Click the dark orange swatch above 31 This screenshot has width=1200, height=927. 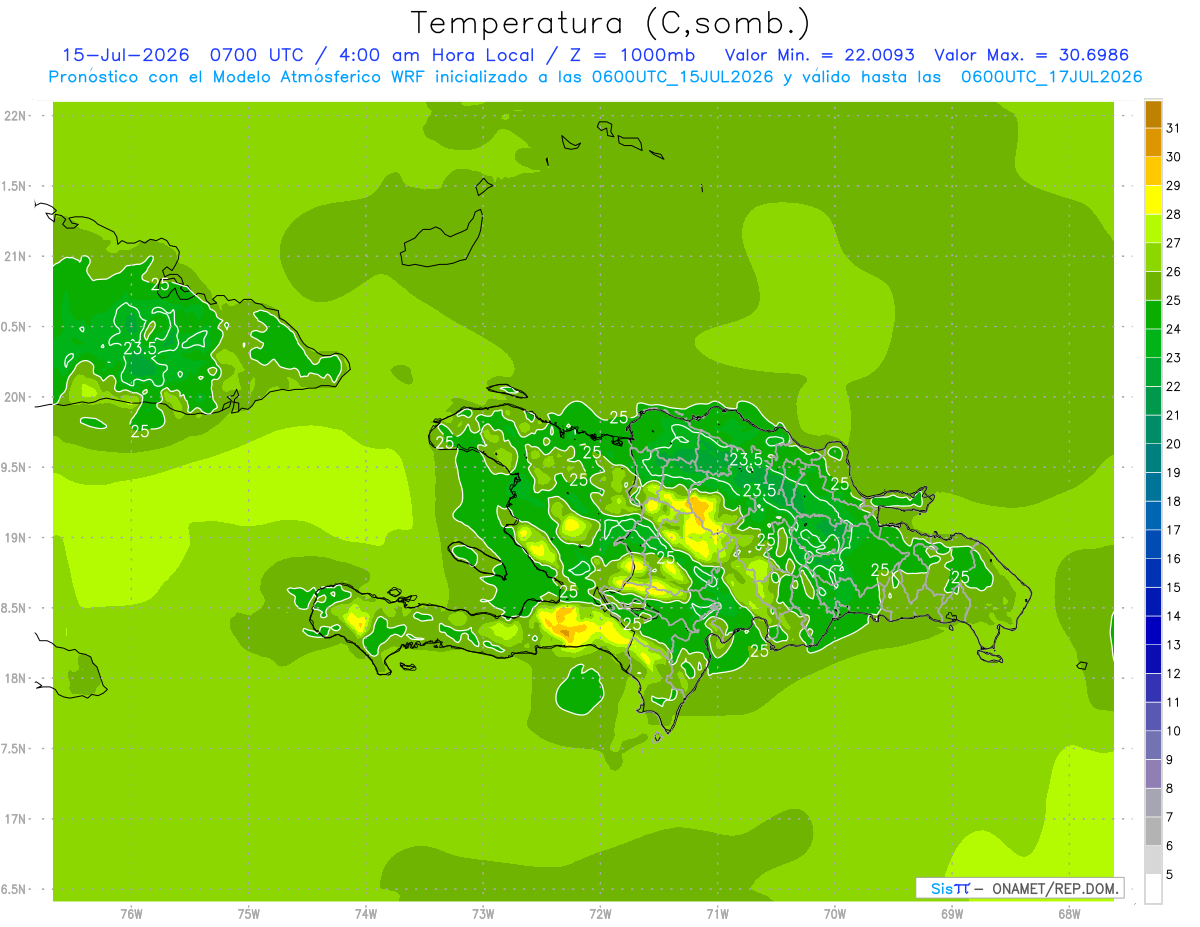point(1153,114)
